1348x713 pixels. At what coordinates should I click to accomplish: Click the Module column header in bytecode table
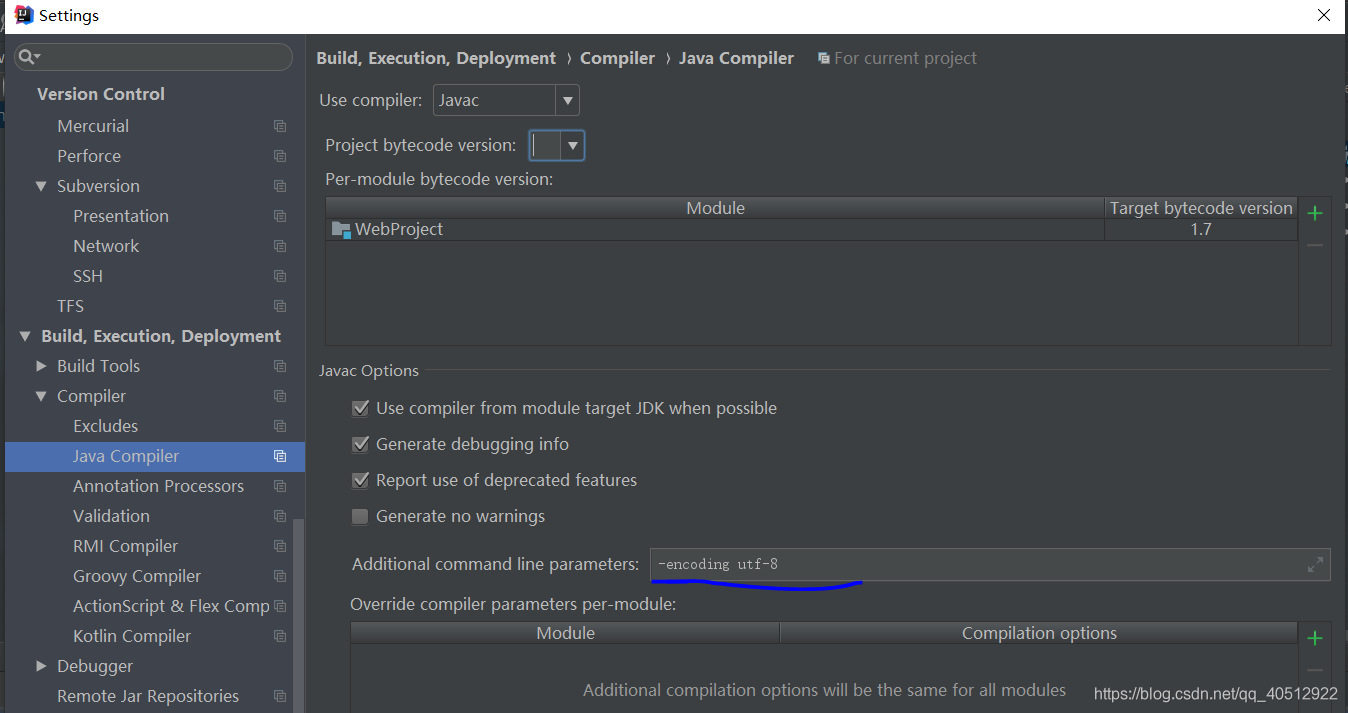point(715,208)
